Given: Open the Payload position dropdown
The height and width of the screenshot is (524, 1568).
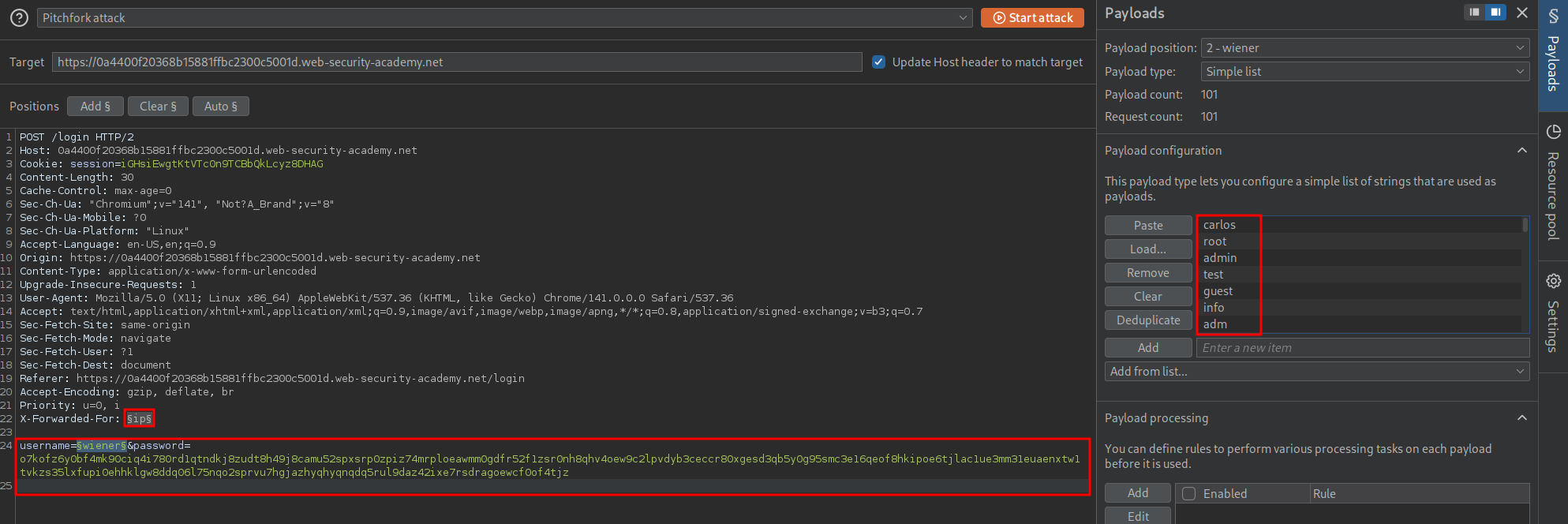Looking at the screenshot, I should pos(1364,48).
